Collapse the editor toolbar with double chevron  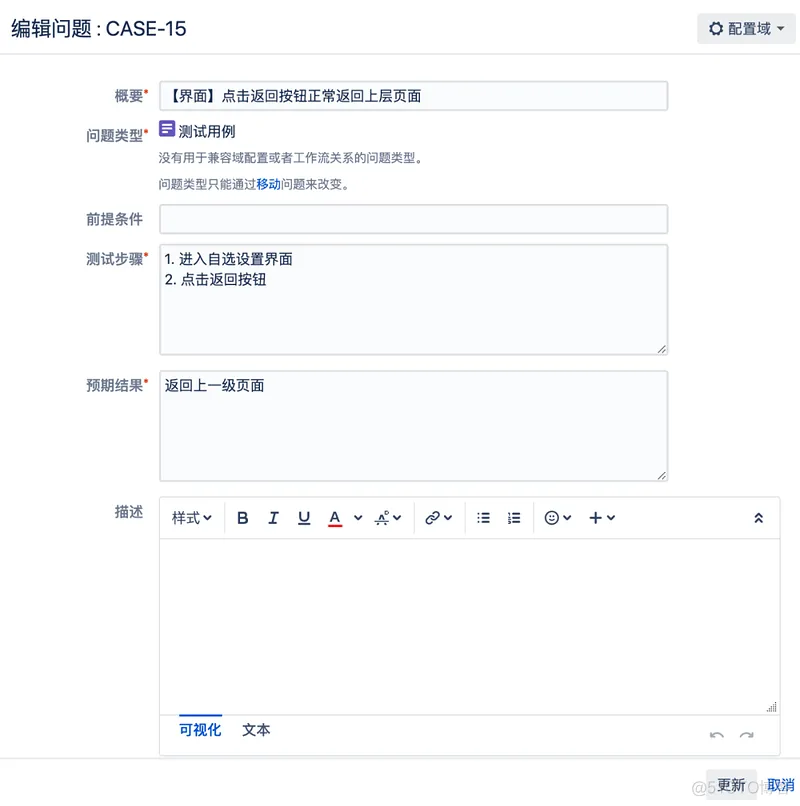[x=758, y=518]
